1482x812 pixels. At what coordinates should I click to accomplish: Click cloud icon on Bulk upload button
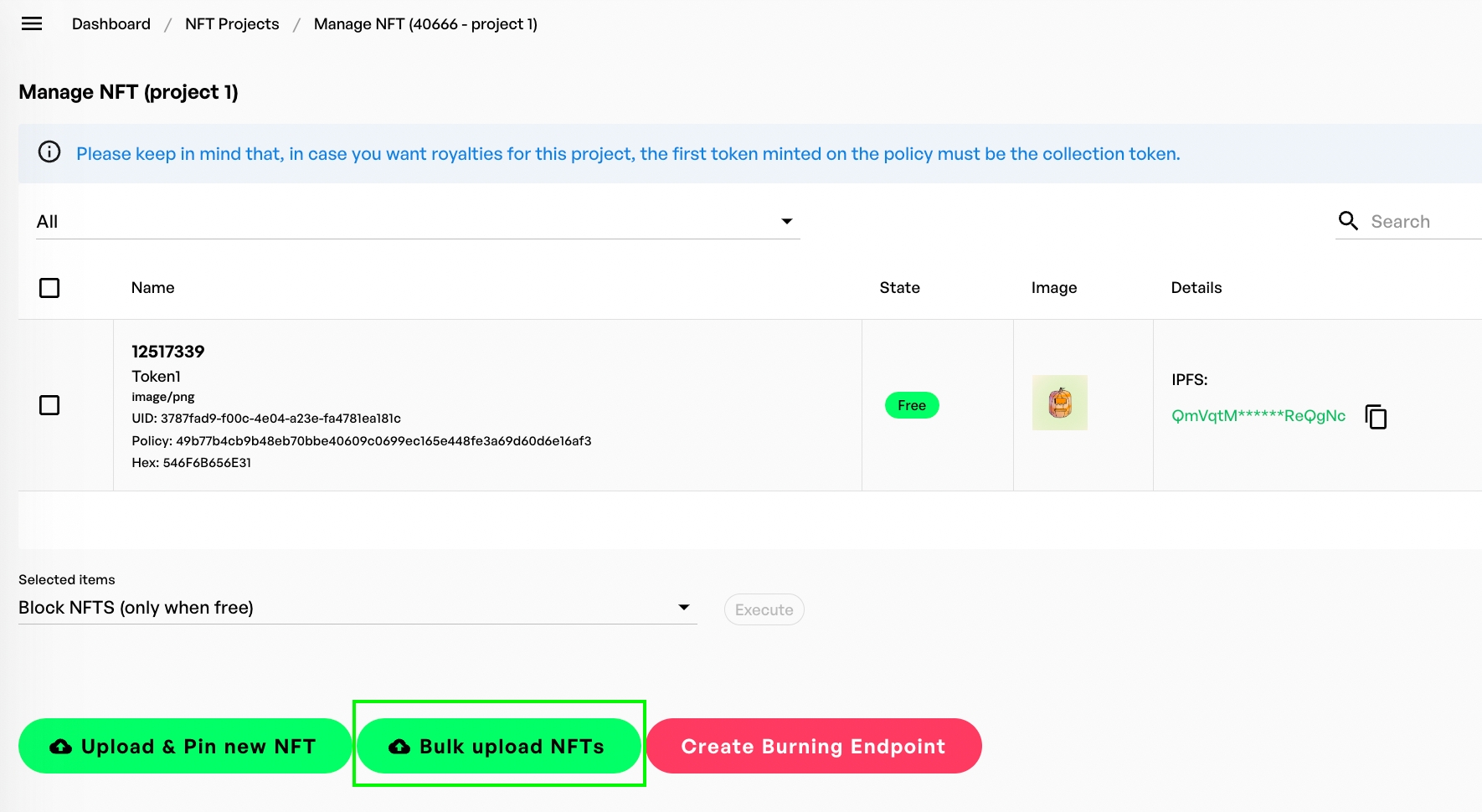[x=399, y=747]
